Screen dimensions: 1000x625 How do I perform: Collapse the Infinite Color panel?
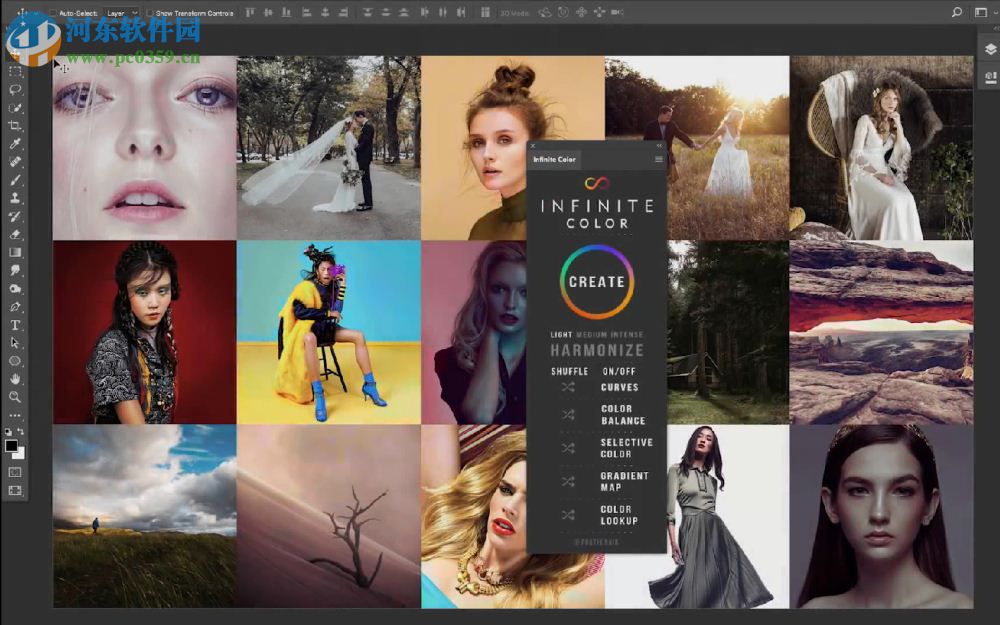[659, 146]
